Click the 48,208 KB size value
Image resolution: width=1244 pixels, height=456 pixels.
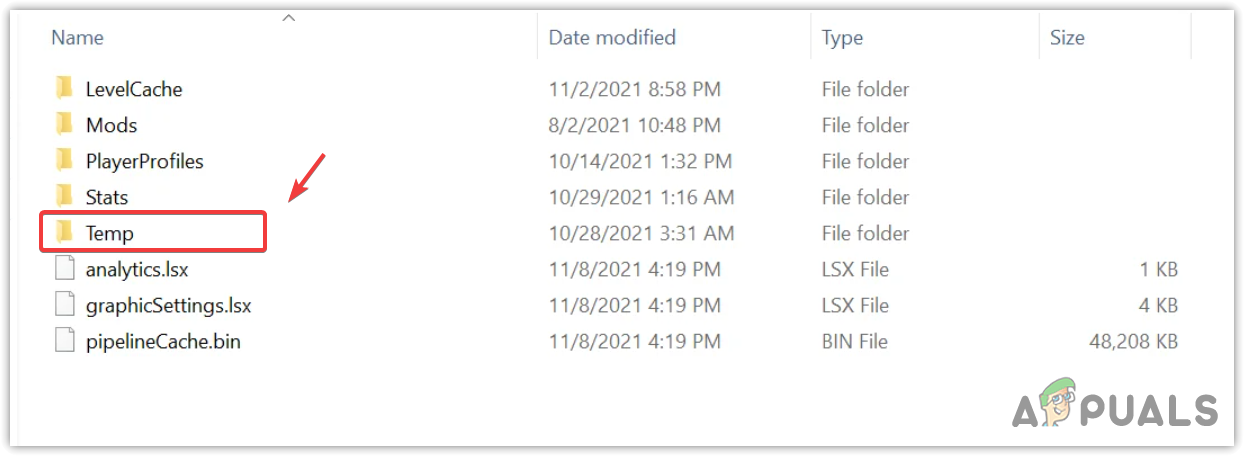(1133, 341)
